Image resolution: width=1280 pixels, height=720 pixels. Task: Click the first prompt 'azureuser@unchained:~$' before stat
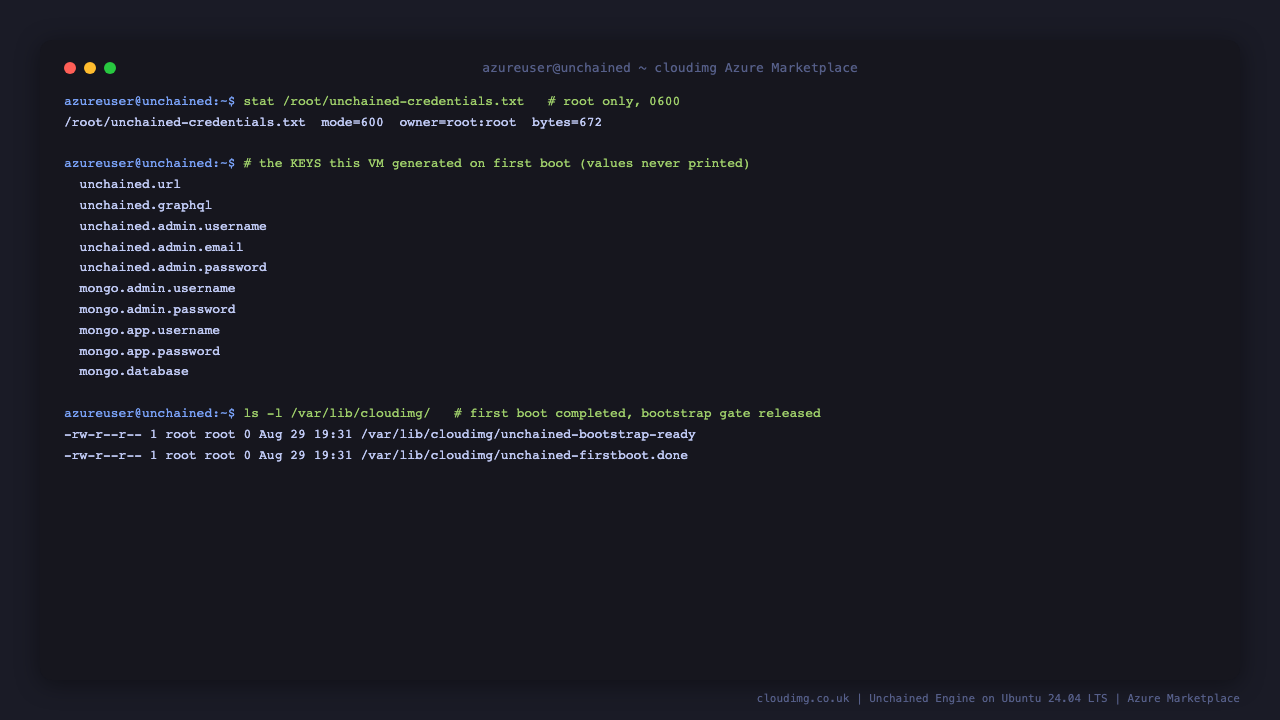pos(150,102)
